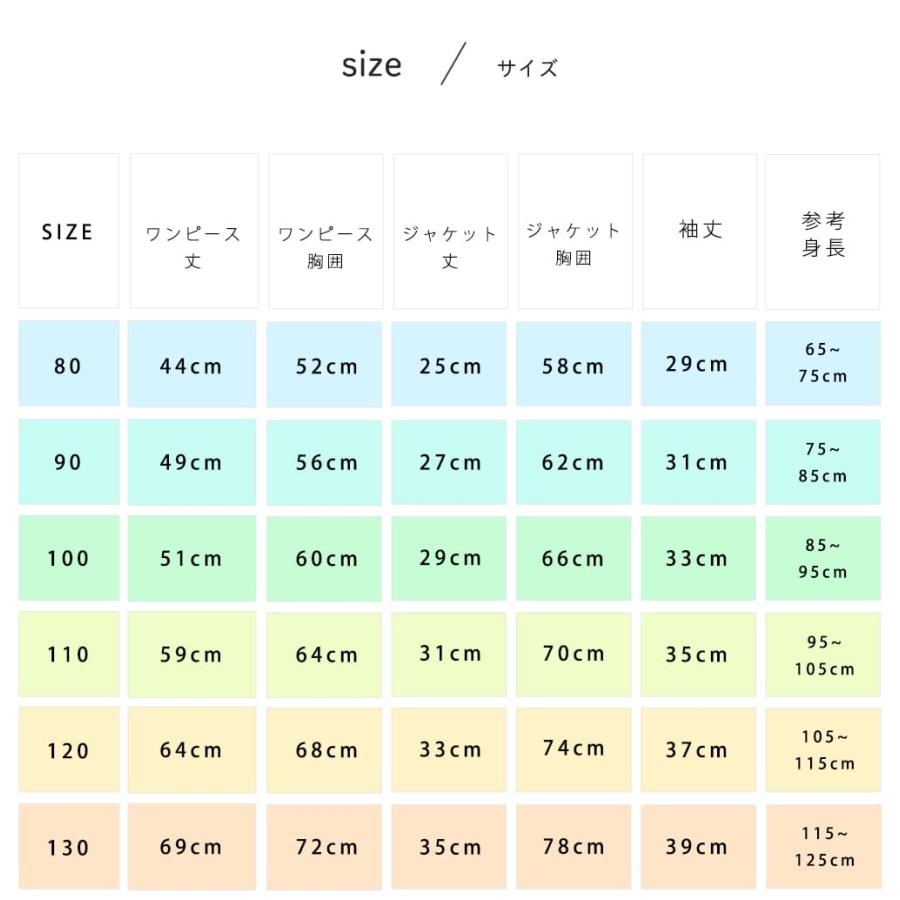900x900 pixels.
Task: Select the 66cm jacket chest cell
Action: (x=574, y=558)
